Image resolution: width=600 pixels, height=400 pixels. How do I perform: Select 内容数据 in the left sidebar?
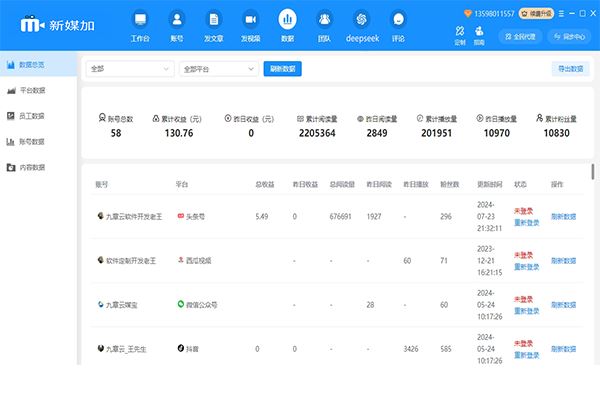click(33, 168)
